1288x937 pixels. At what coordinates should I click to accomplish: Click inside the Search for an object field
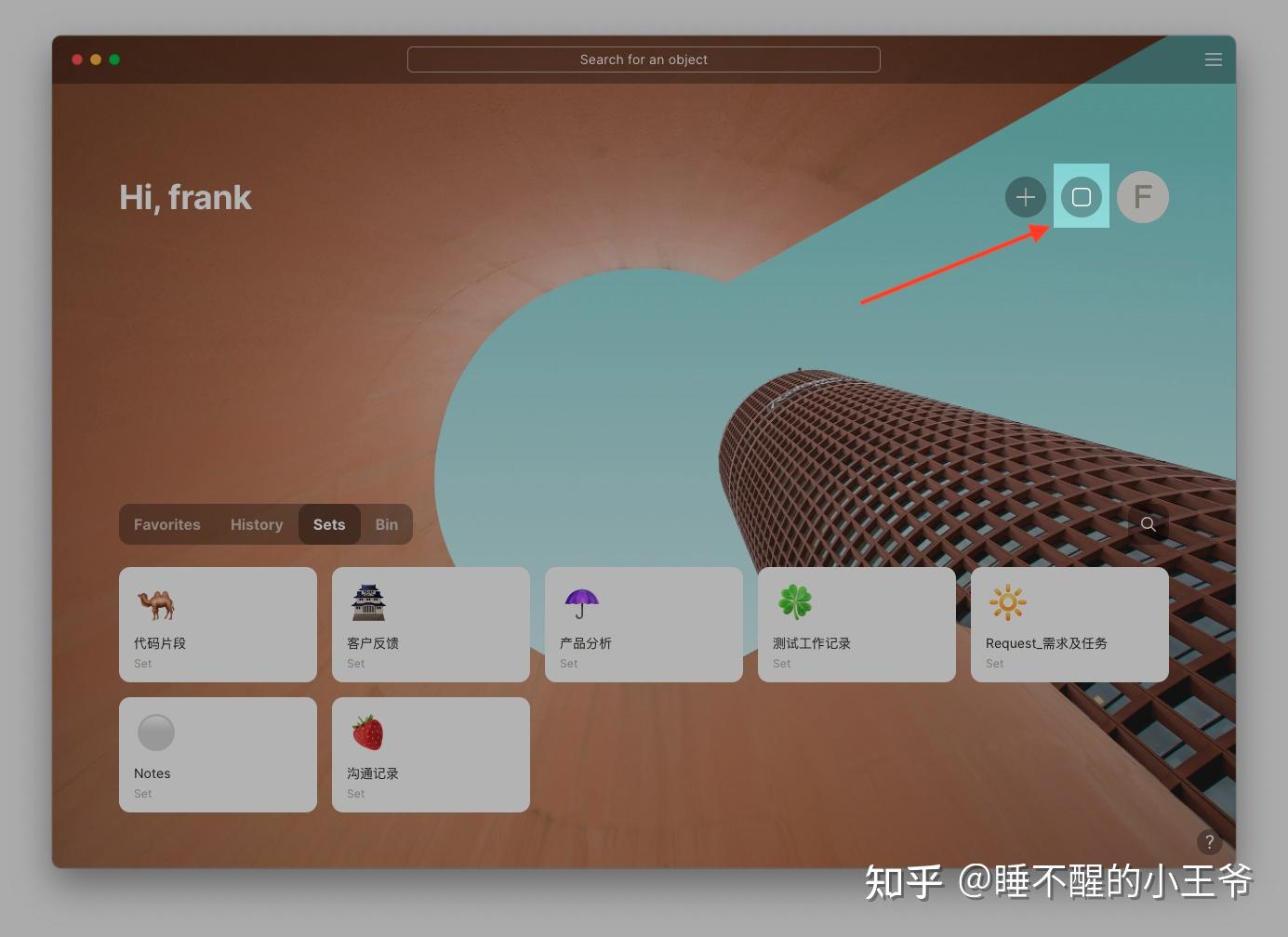[x=644, y=59]
